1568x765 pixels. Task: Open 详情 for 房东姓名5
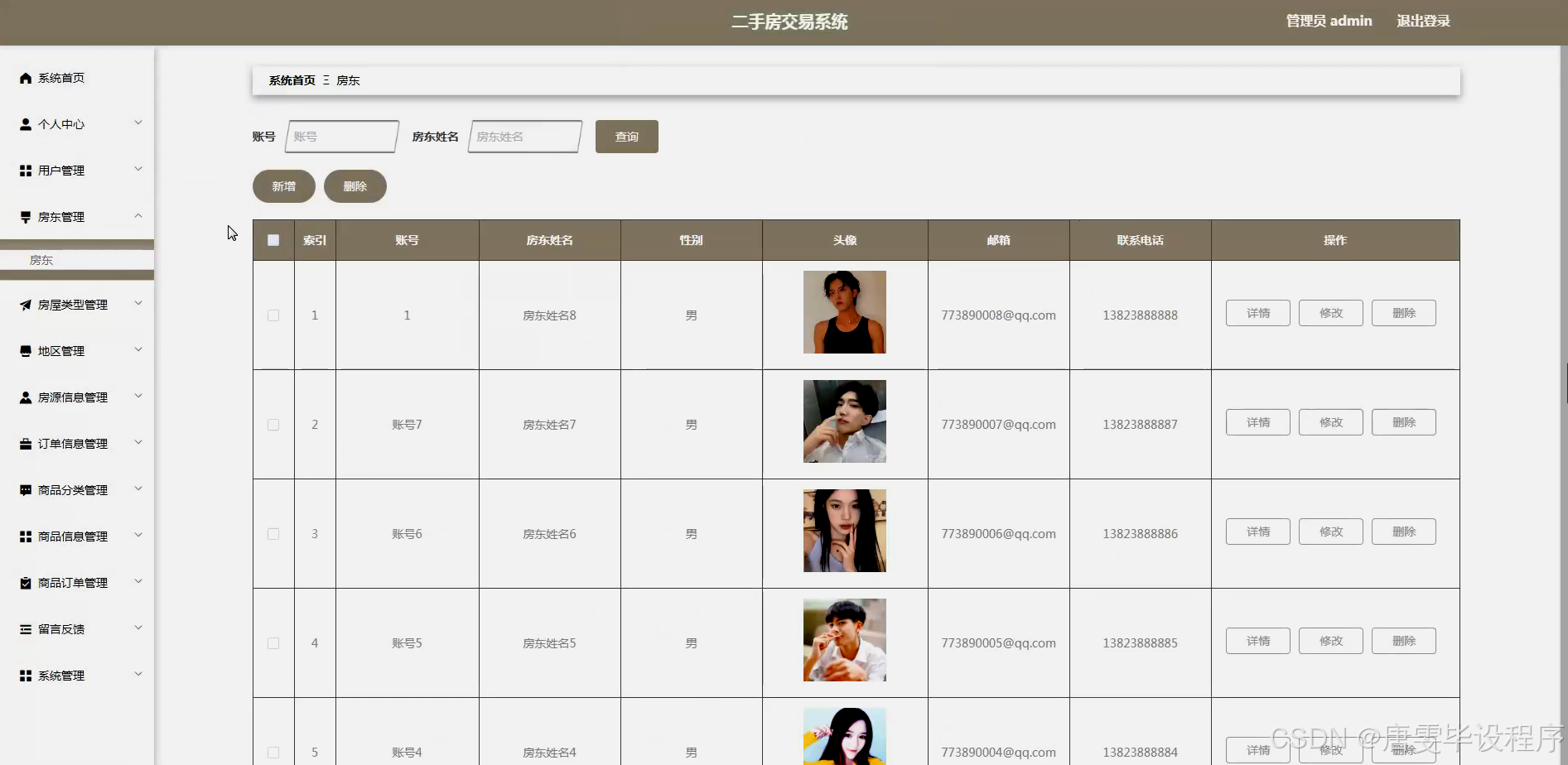click(1258, 641)
